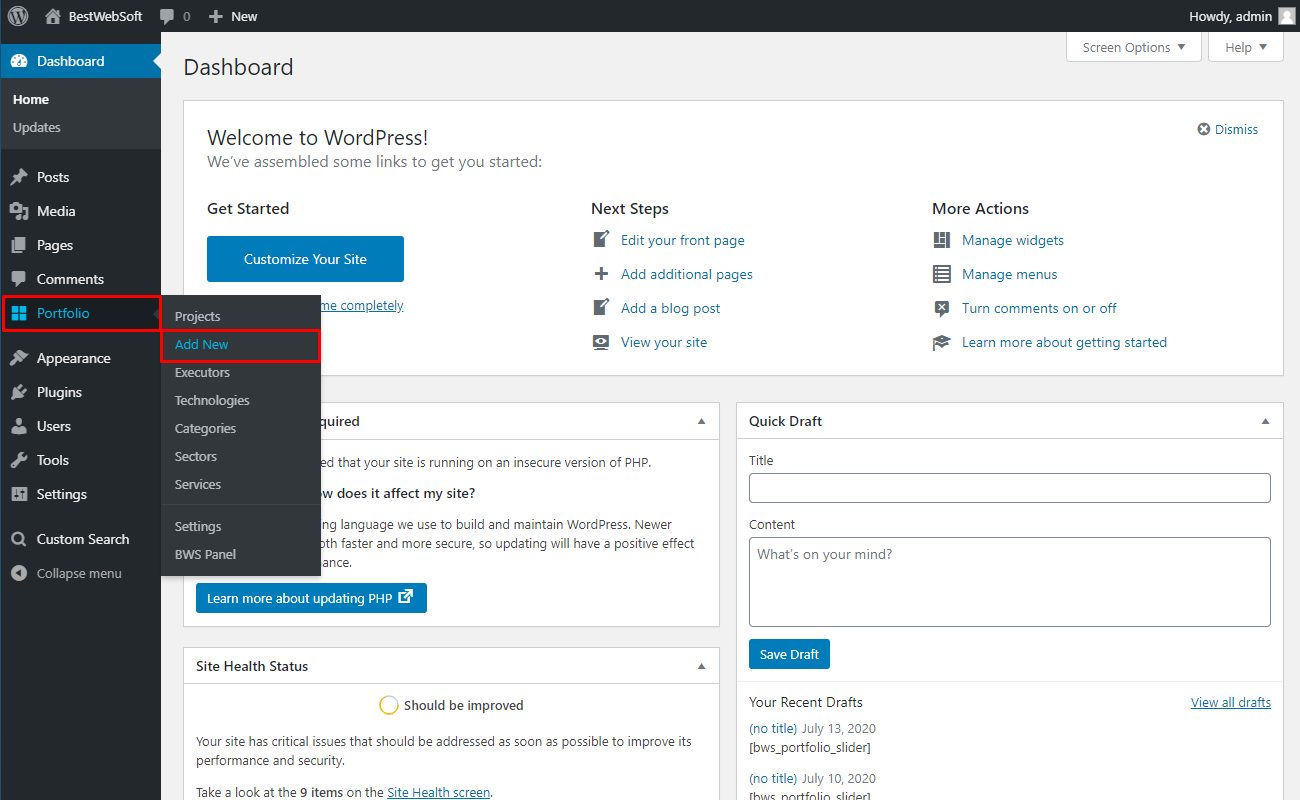Collapse the PHP Update Required panel arrow
This screenshot has width=1300, height=800.
[701, 421]
